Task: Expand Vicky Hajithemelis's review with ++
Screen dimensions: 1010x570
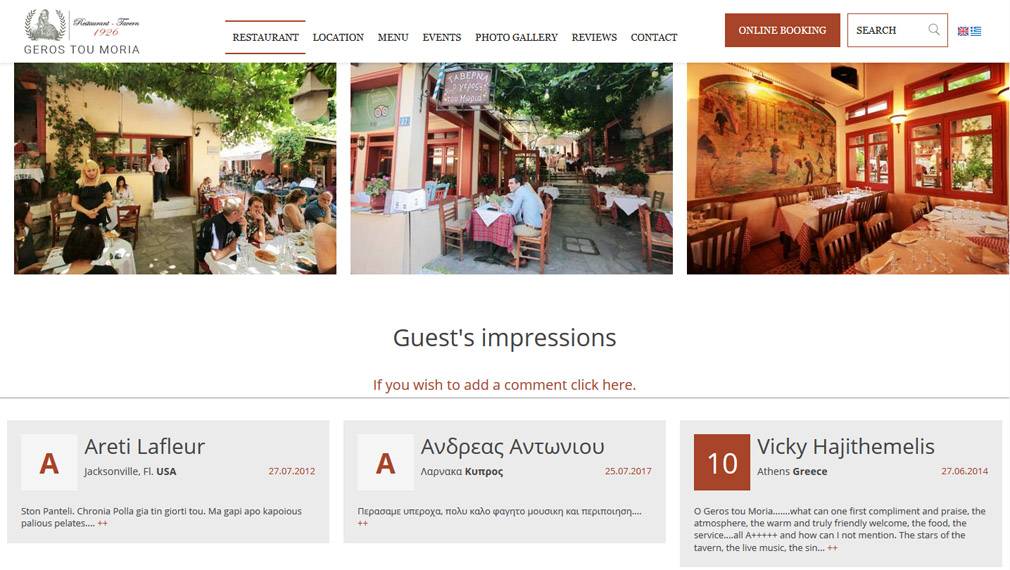Action: 832,548
